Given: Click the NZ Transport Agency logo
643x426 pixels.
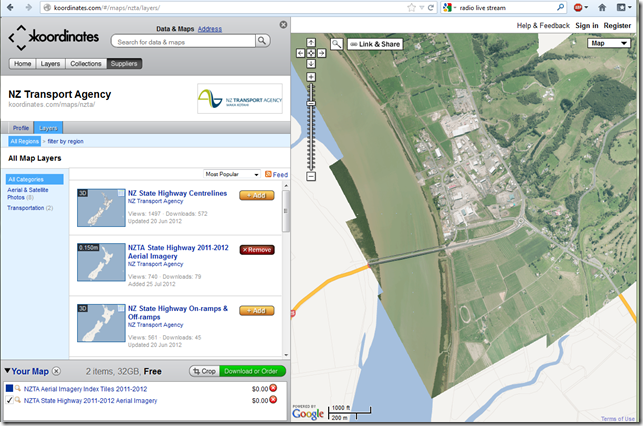Looking at the screenshot, I should tap(240, 98).
